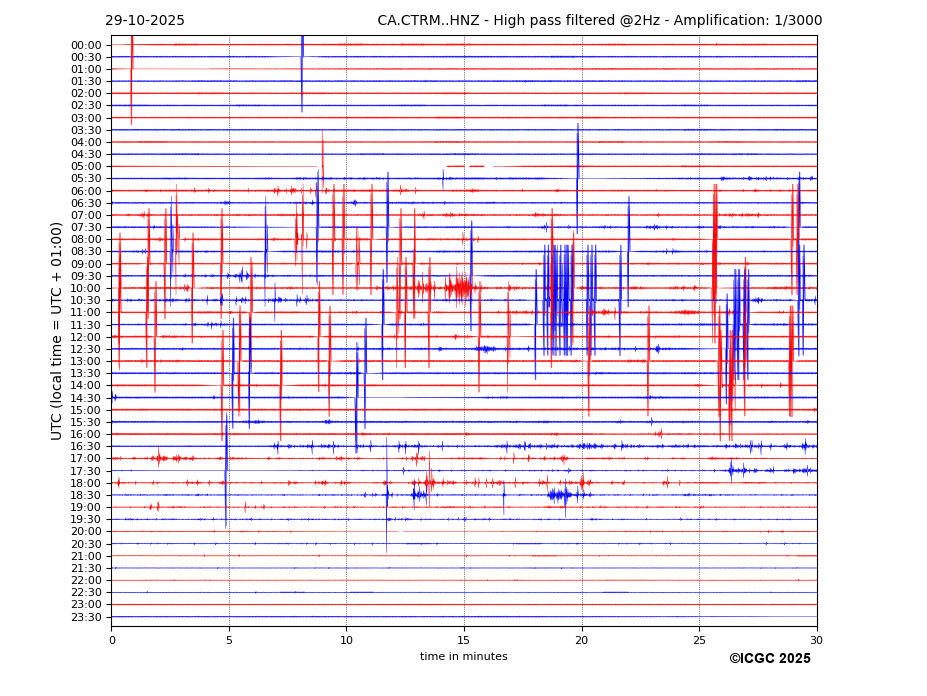The height and width of the screenshot is (696, 927).
Task: Click the 20:00 time row label
Action: click(x=86, y=531)
